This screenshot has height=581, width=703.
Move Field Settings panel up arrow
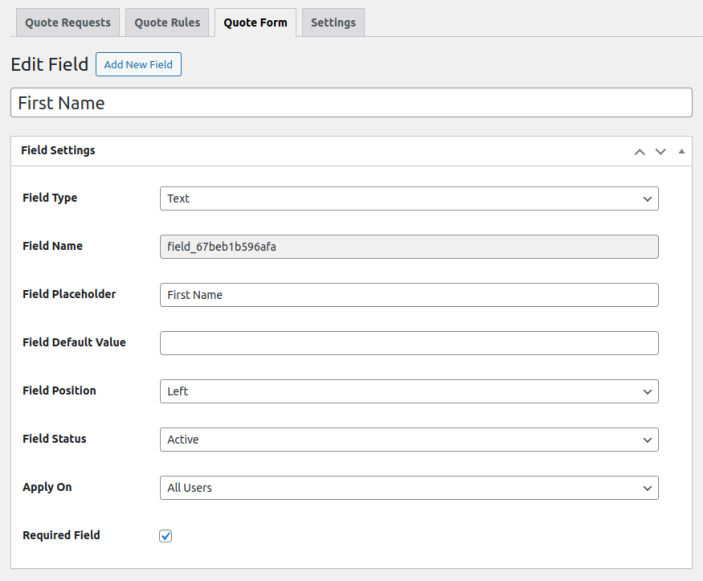click(x=640, y=152)
